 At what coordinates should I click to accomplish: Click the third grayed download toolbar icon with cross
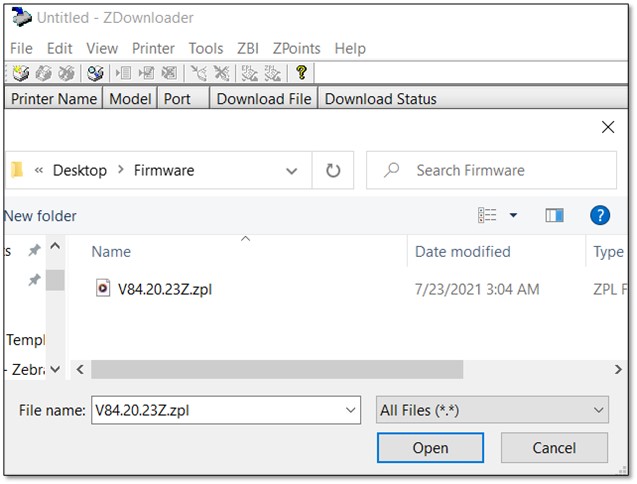pos(169,73)
